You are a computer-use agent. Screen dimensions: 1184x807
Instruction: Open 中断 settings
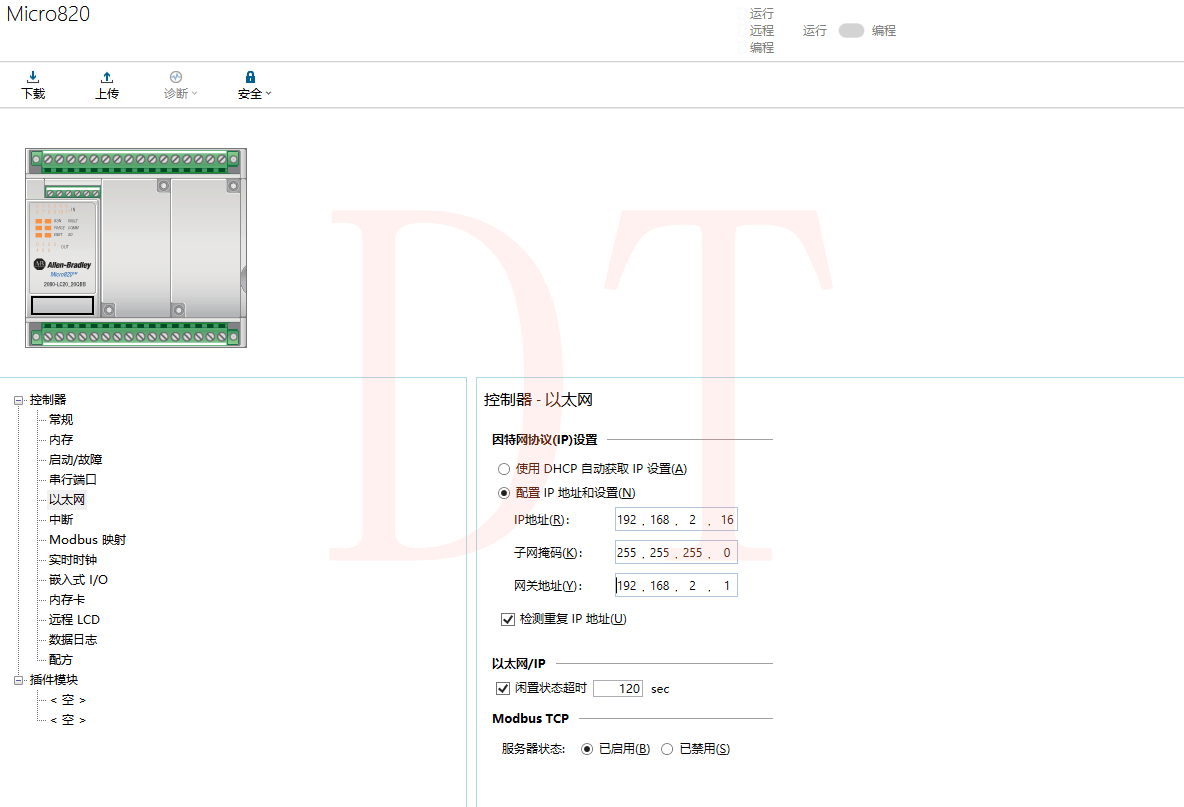[61, 519]
